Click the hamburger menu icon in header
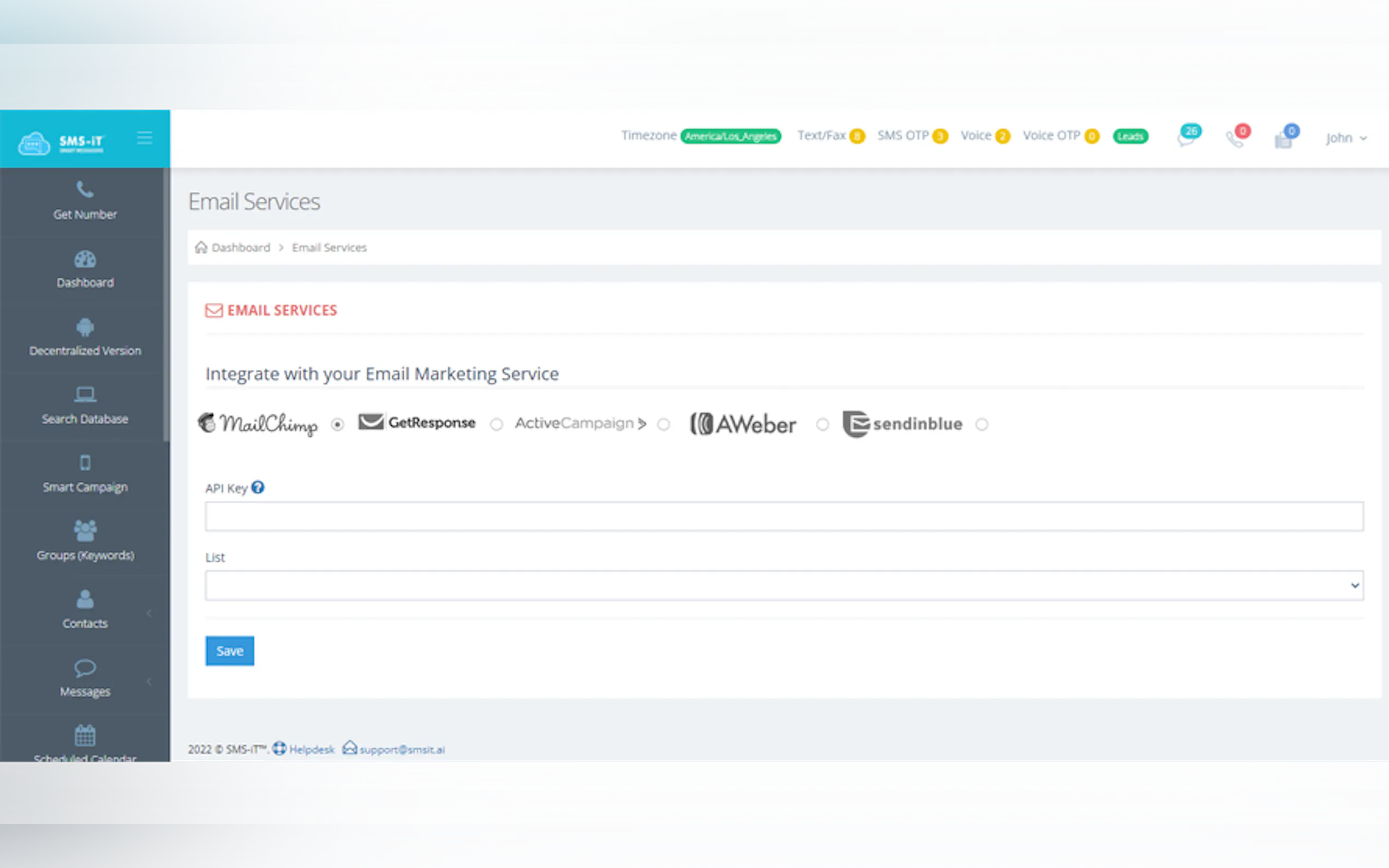Image resolution: width=1389 pixels, height=868 pixels. [145, 138]
